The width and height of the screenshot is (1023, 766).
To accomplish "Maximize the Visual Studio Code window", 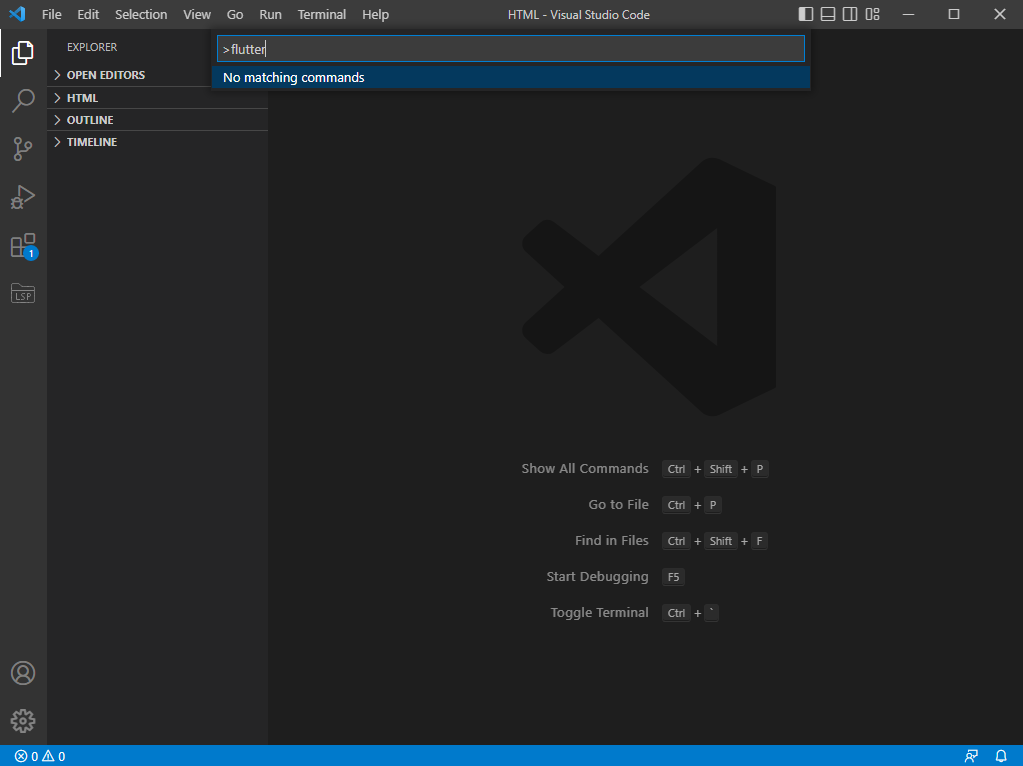I will (954, 14).
